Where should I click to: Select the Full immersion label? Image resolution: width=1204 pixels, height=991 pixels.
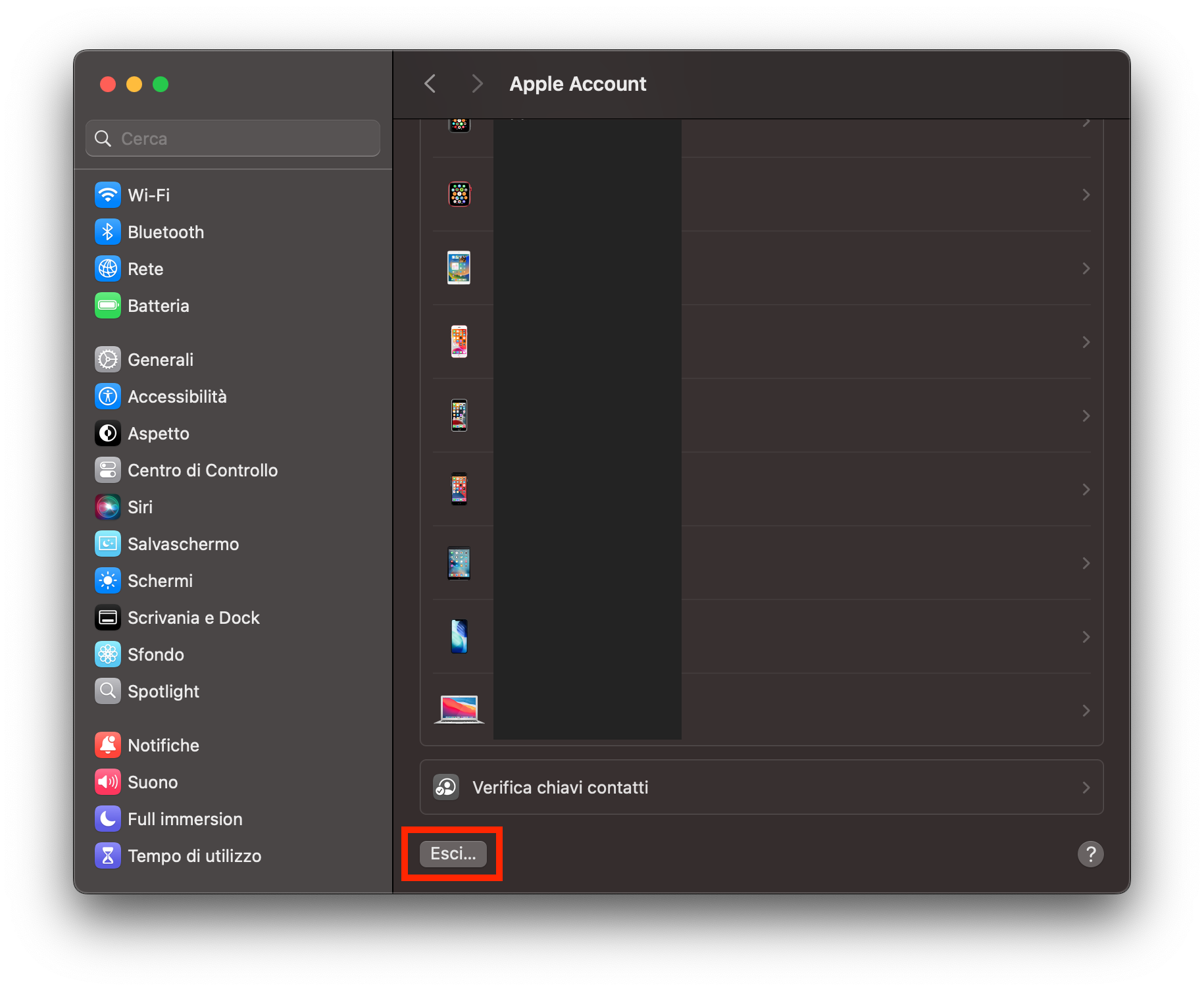185,819
